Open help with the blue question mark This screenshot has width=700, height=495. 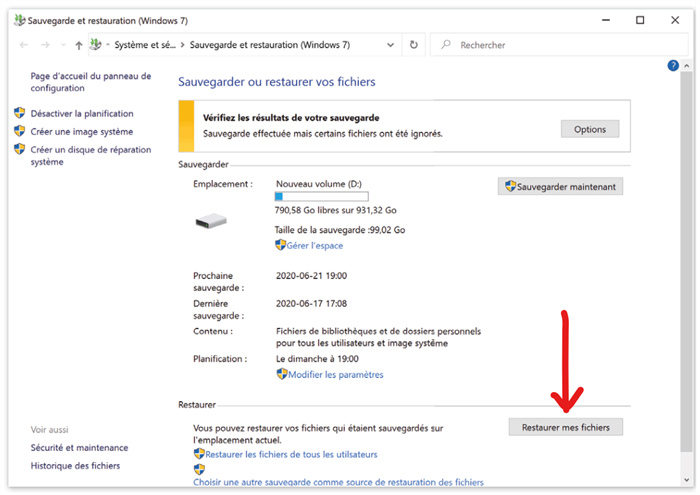click(673, 66)
